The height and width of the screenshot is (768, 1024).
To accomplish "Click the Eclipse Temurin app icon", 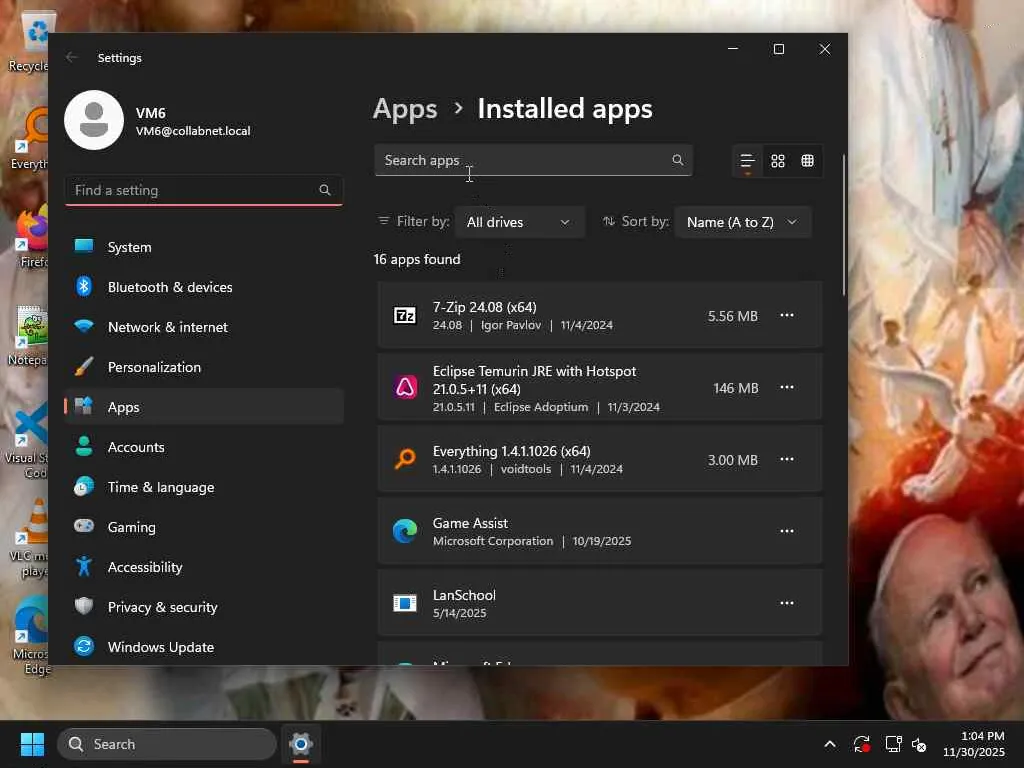I will pyautogui.click(x=405, y=387).
